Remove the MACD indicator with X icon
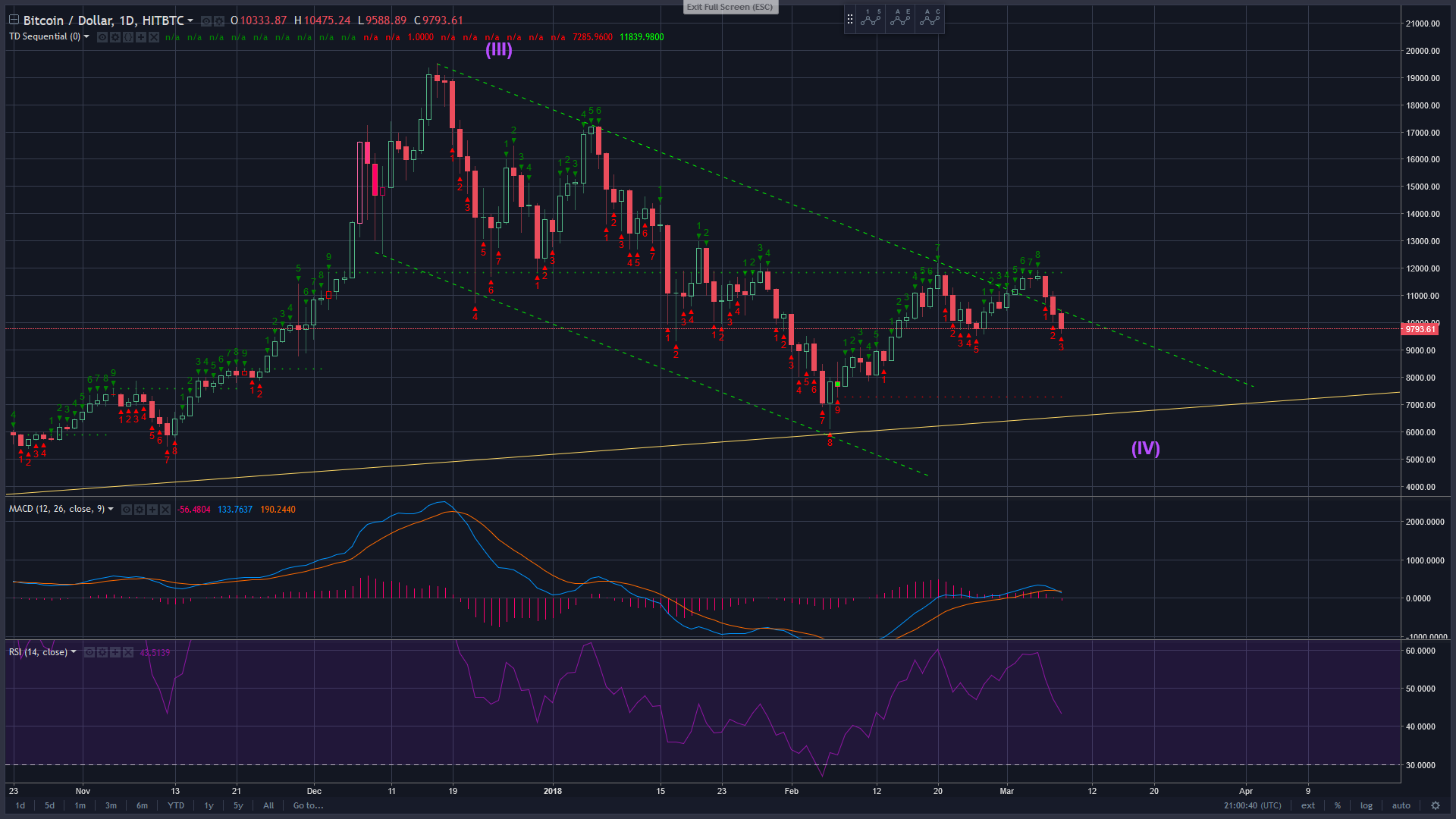The height and width of the screenshot is (819, 1456). (x=165, y=510)
